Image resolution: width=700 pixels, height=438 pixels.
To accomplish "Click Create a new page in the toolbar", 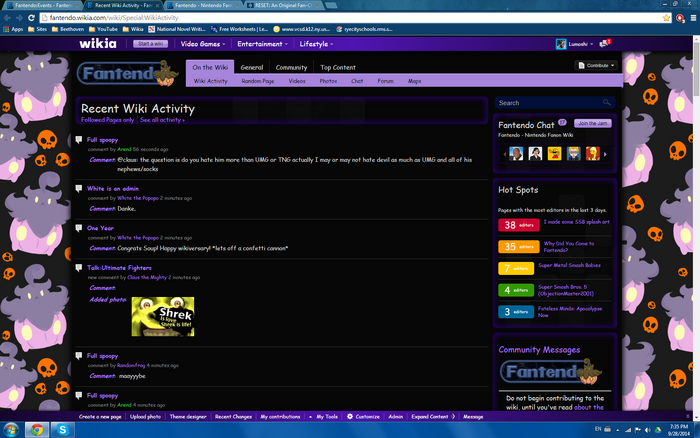I will point(100,416).
